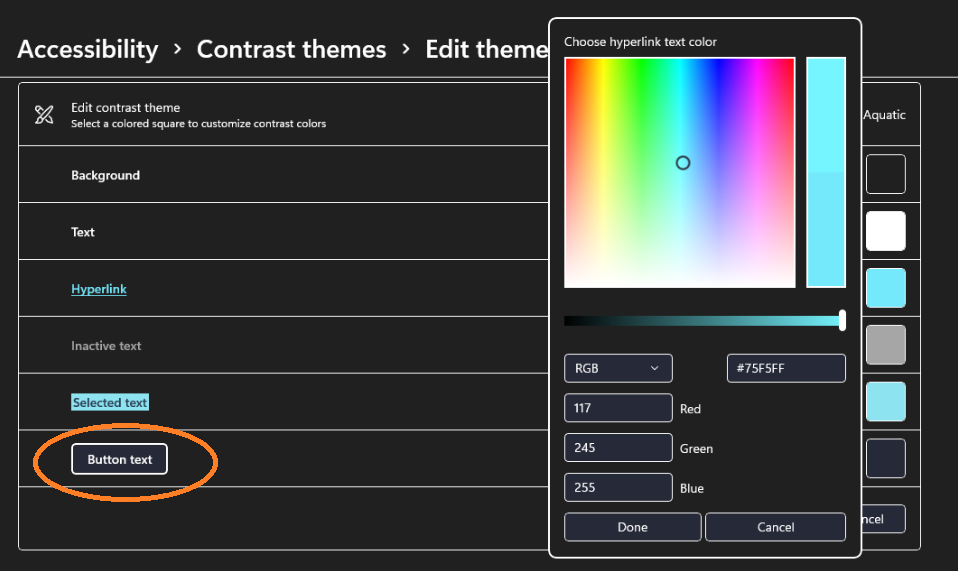The height and width of the screenshot is (571, 958).
Task: Click the color picker circle handle
Action: click(x=683, y=162)
